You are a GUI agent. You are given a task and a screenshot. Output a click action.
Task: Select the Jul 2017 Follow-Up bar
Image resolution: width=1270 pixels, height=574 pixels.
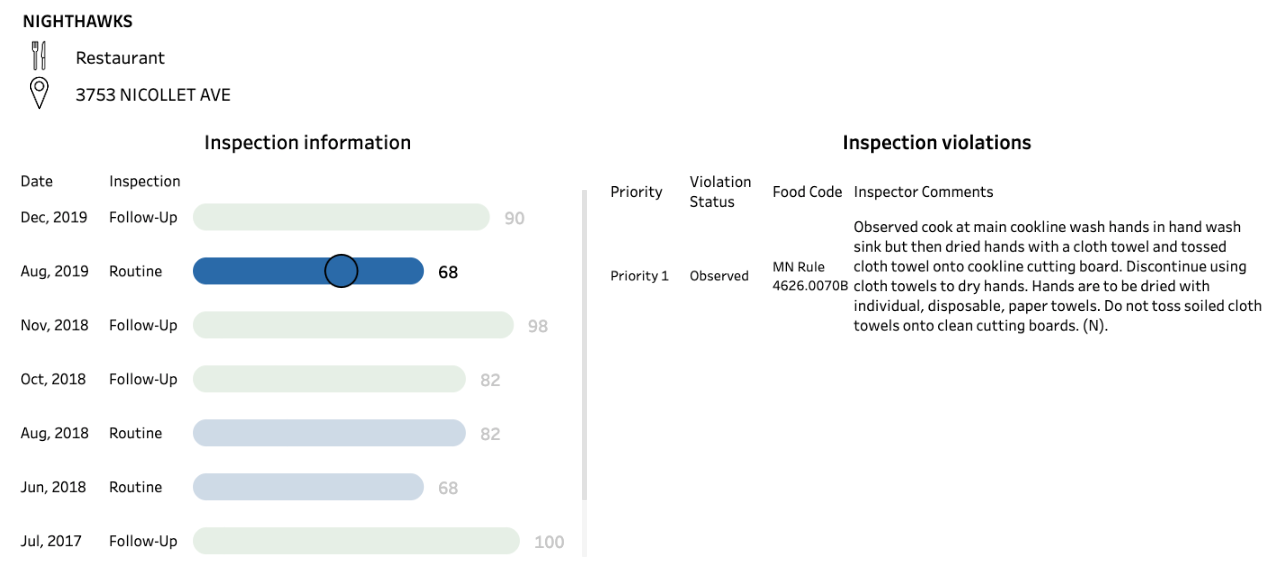pyautogui.click(x=356, y=541)
